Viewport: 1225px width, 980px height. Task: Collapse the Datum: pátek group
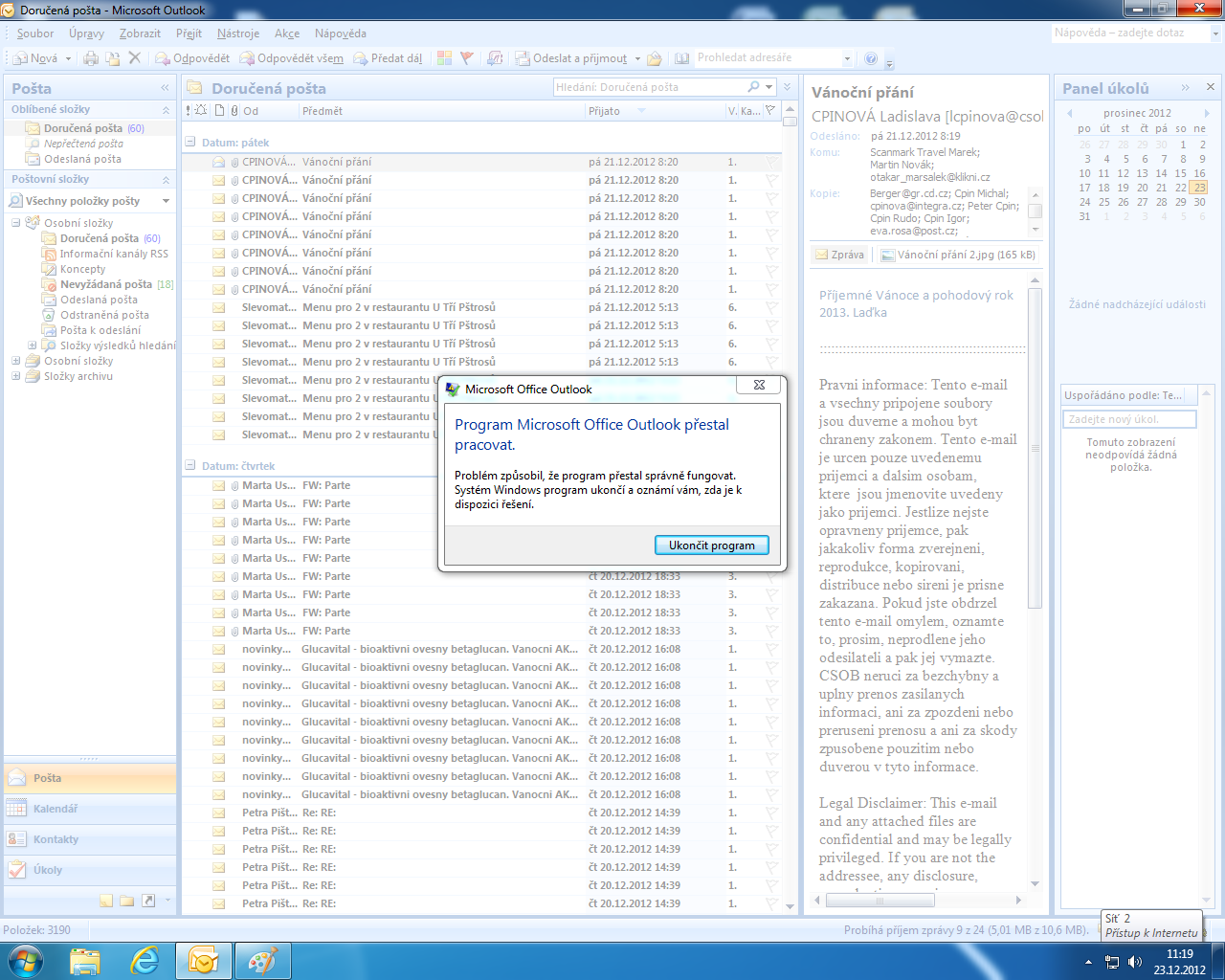(x=189, y=143)
